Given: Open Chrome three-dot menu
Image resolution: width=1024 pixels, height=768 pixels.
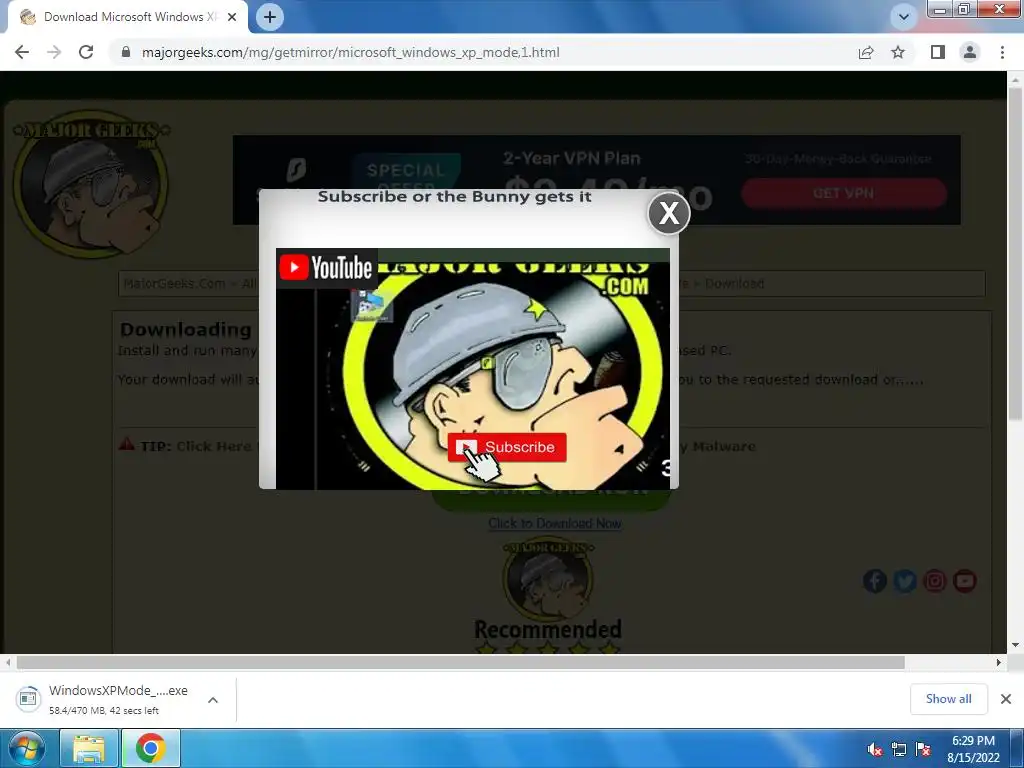Looking at the screenshot, I should 1002,52.
